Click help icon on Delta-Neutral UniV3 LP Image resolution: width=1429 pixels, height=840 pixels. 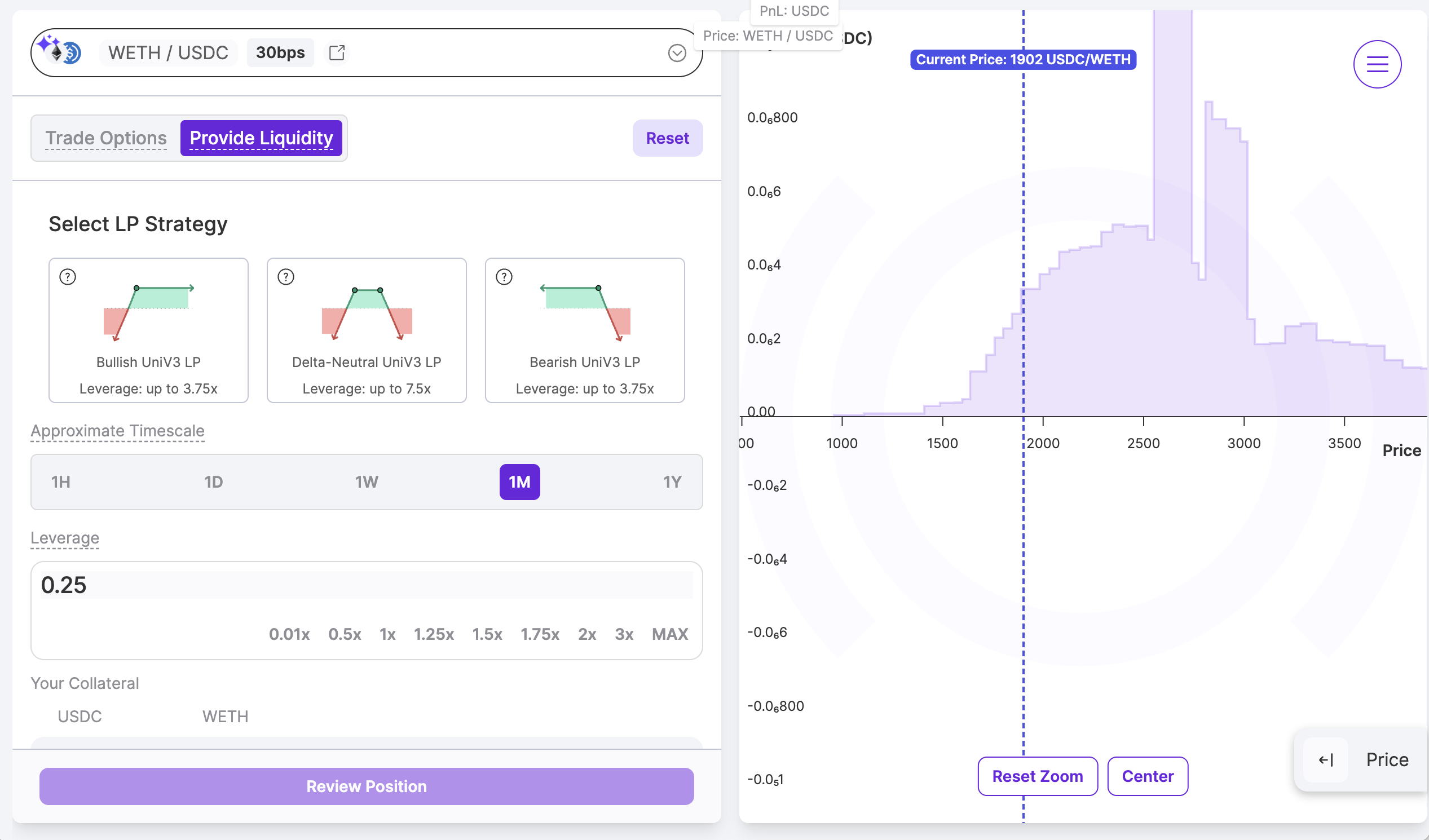coord(286,277)
